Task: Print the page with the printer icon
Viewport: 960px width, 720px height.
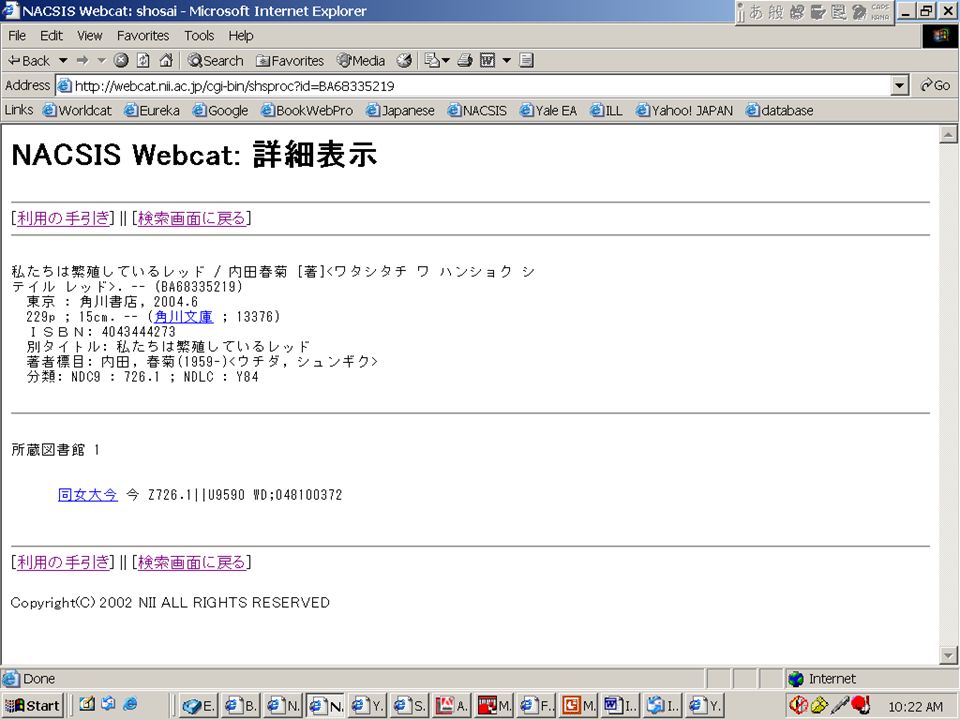Action: click(465, 60)
